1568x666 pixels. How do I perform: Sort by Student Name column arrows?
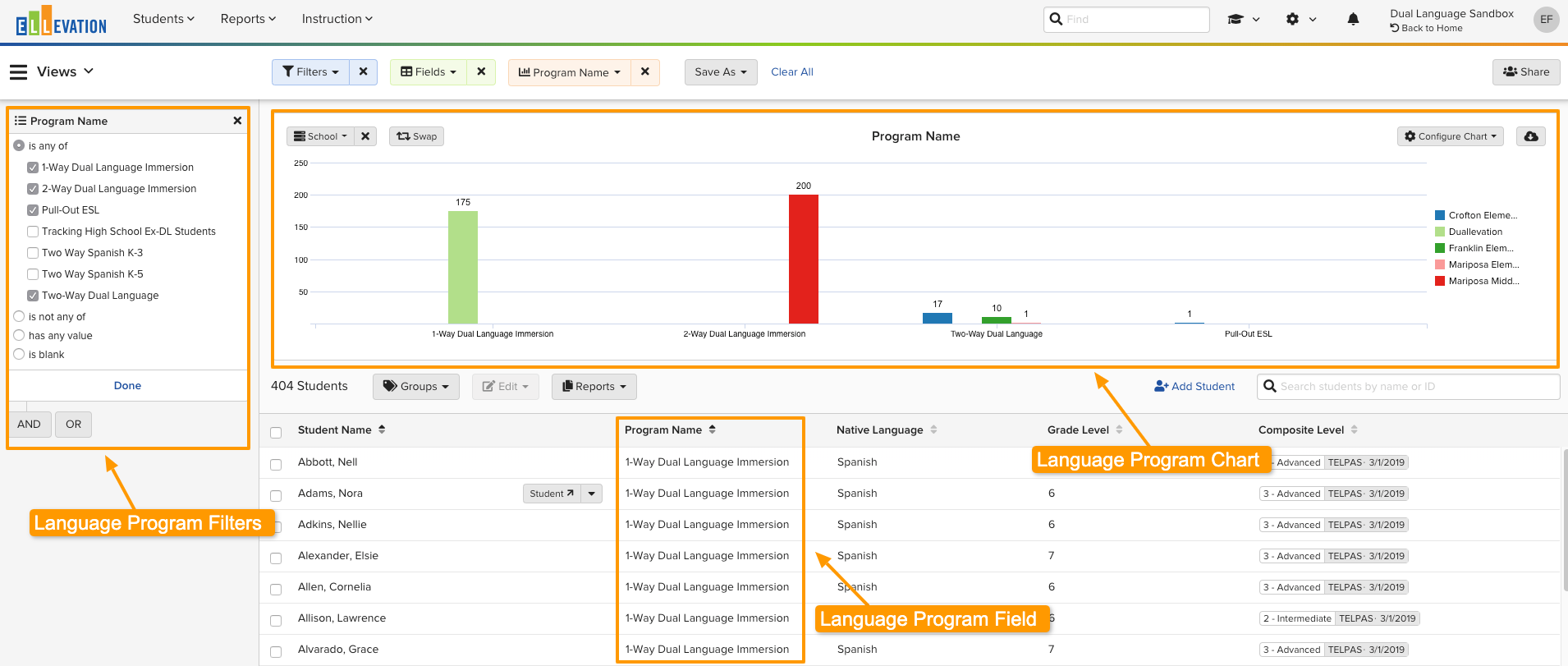tap(382, 429)
